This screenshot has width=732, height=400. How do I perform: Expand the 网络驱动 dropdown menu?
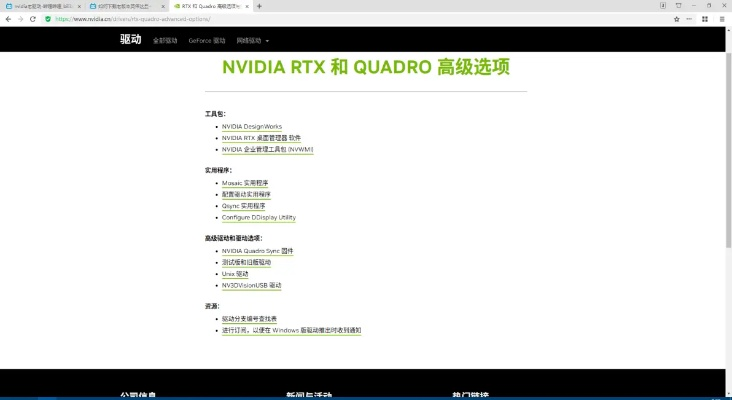[253, 41]
